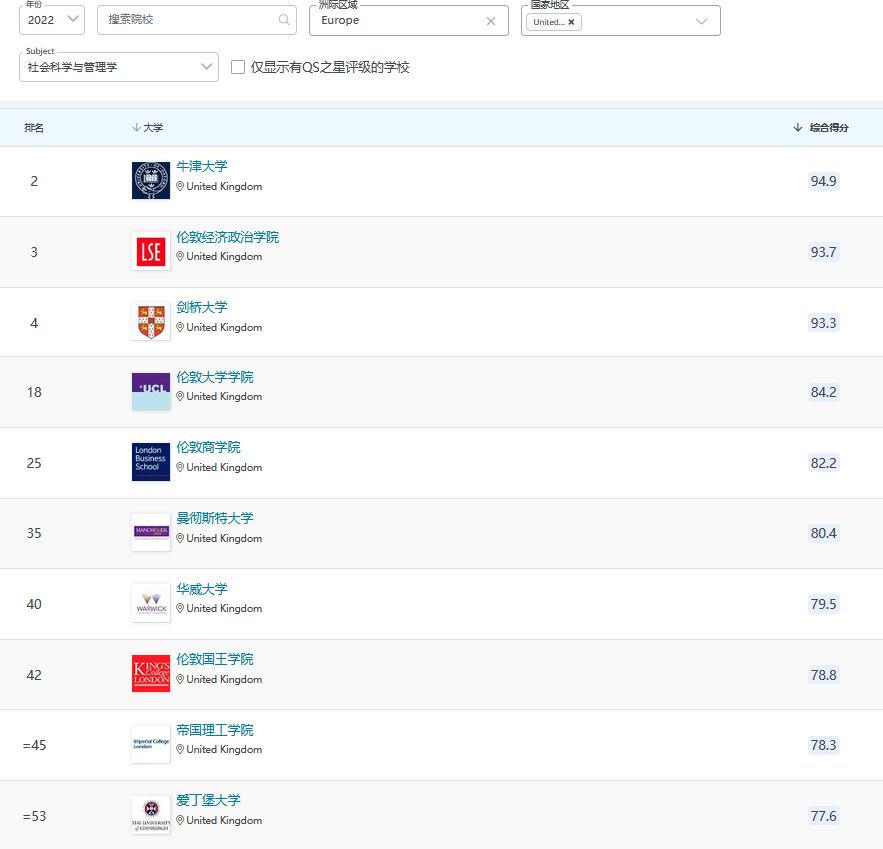Screen dimensions: 883x849
Task: Click the LSE logo
Action: (x=151, y=251)
